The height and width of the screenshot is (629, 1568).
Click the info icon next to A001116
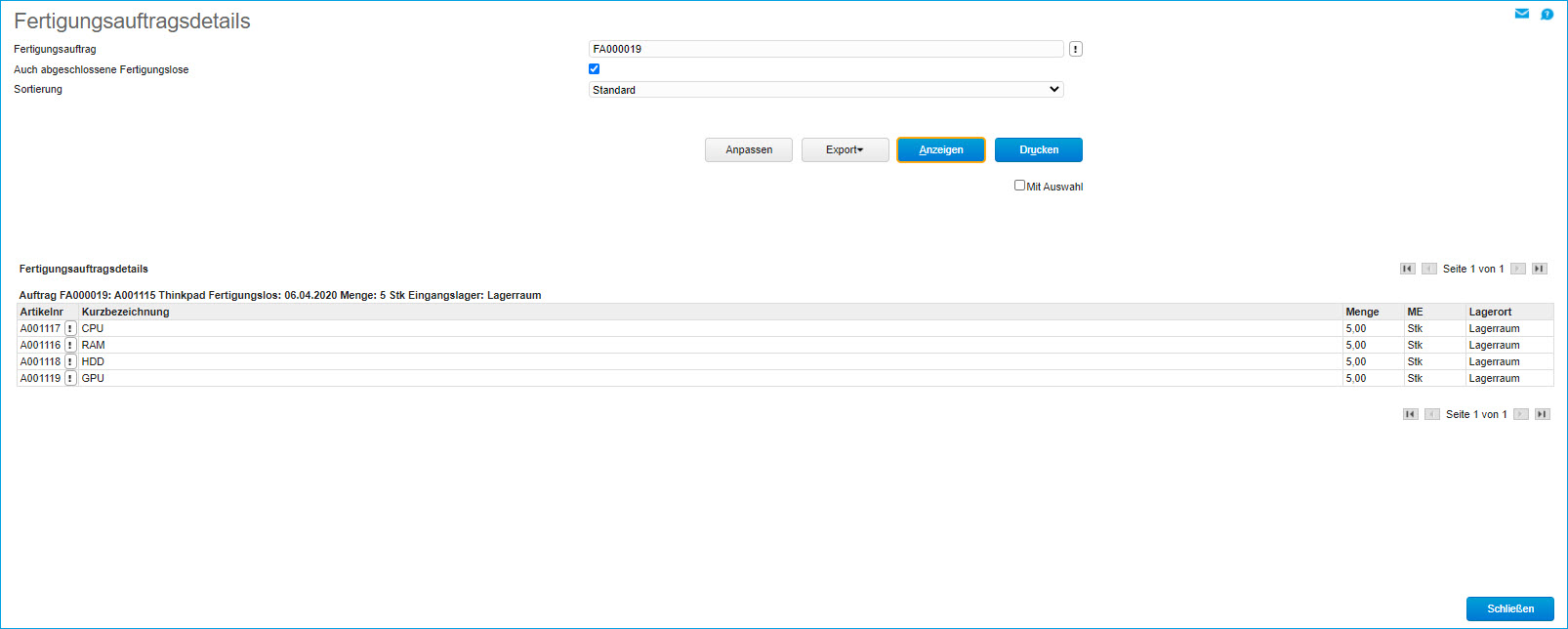click(x=70, y=346)
